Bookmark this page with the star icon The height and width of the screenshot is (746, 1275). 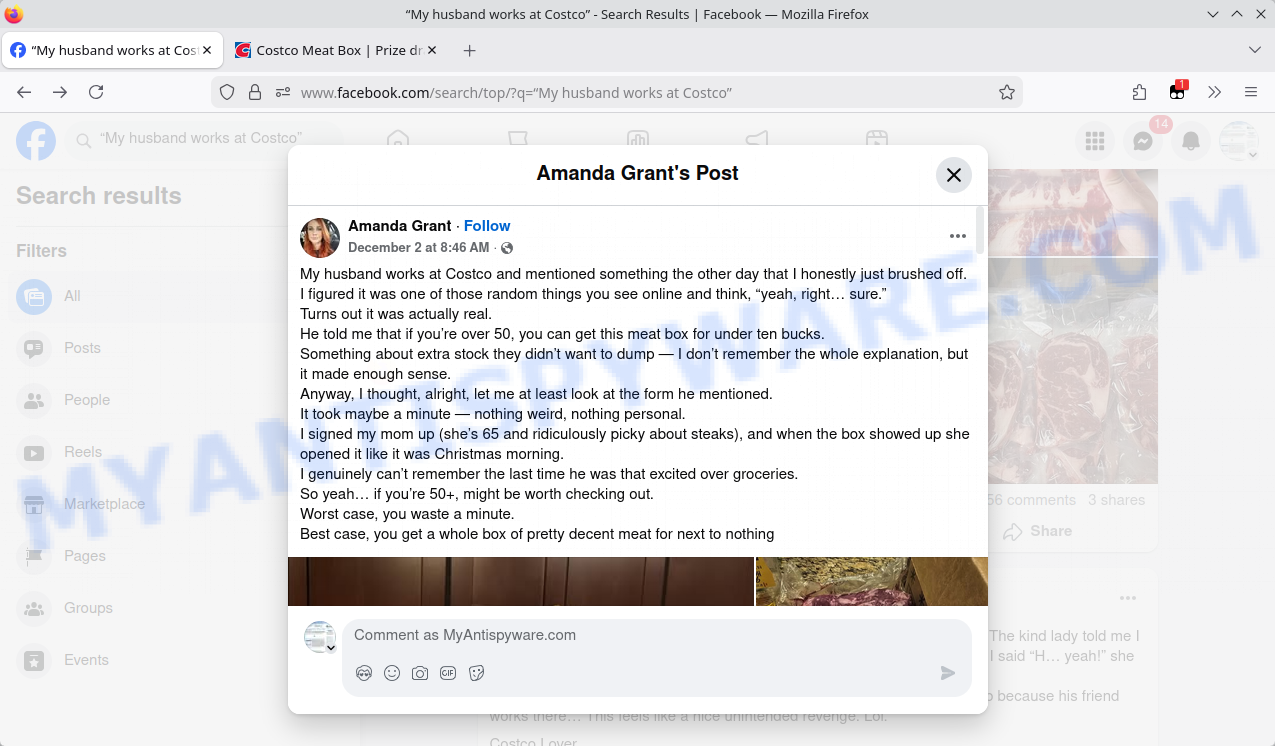1006,92
